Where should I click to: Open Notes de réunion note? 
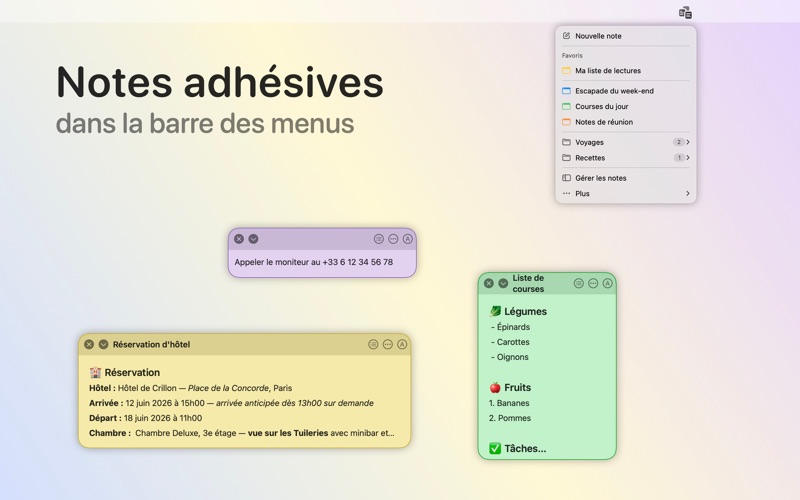pos(626,122)
